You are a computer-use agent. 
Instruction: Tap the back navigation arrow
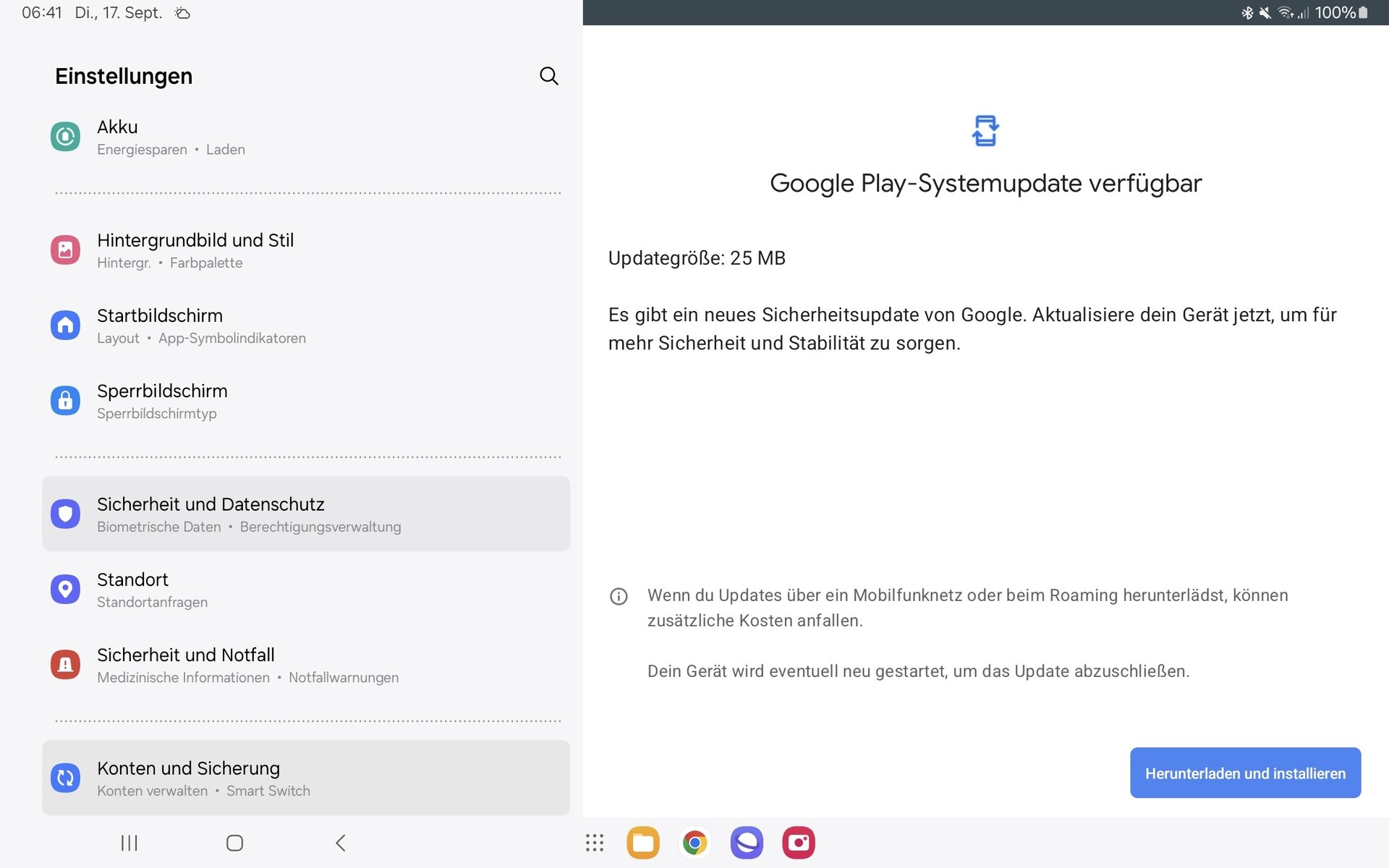pyautogui.click(x=341, y=843)
